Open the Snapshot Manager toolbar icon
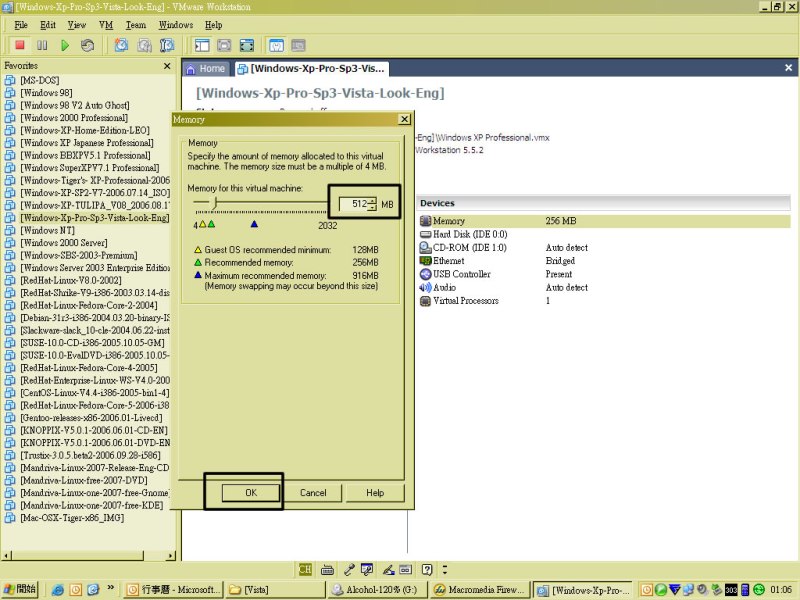800x600 pixels. pos(167,45)
